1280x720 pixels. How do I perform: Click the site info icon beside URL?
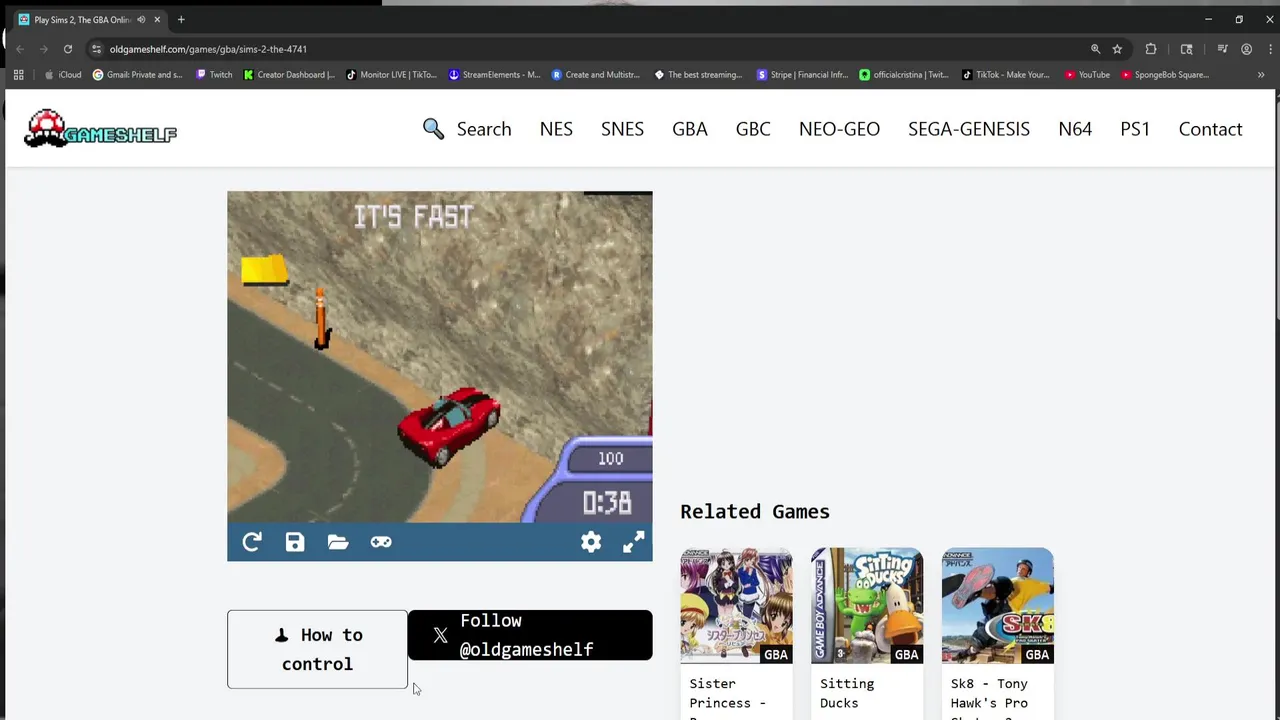96,49
